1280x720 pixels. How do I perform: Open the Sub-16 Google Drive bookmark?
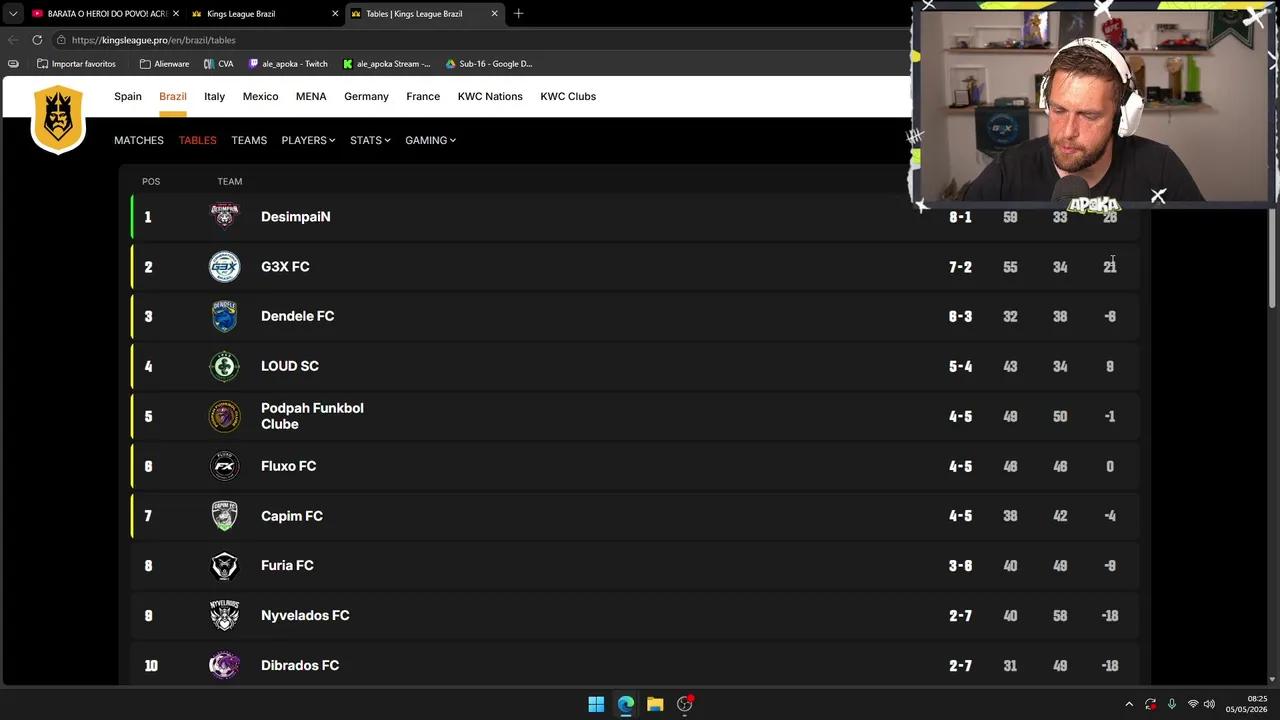pos(489,64)
